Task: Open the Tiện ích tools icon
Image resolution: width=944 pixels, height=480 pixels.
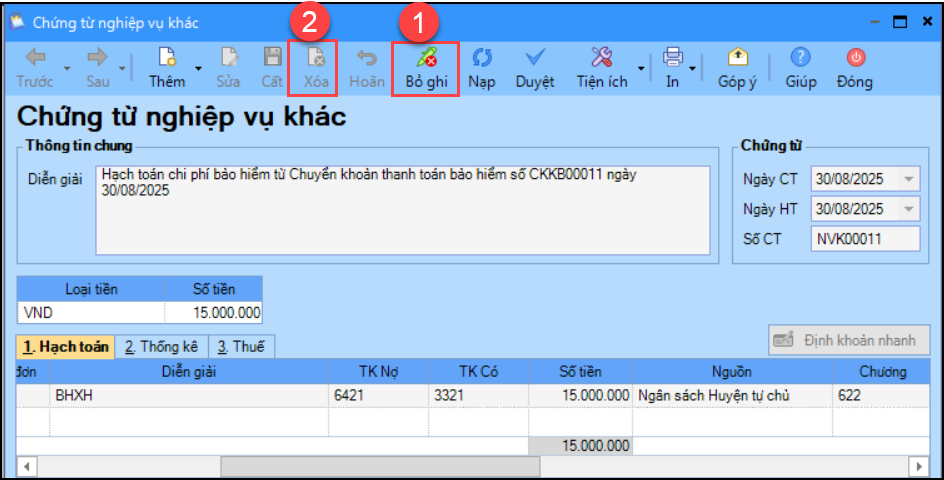Action: (x=601, y=57)
